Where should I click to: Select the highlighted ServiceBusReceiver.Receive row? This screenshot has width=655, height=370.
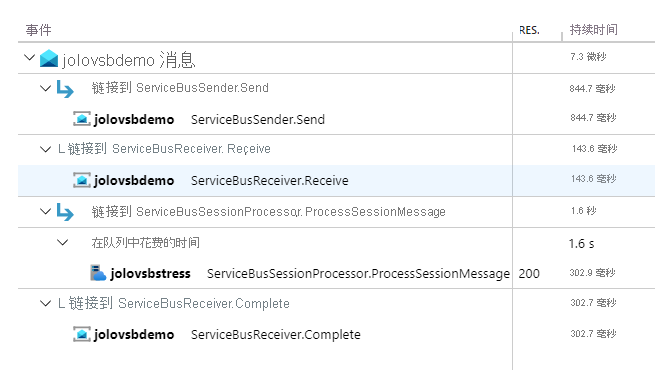(336, 180)
